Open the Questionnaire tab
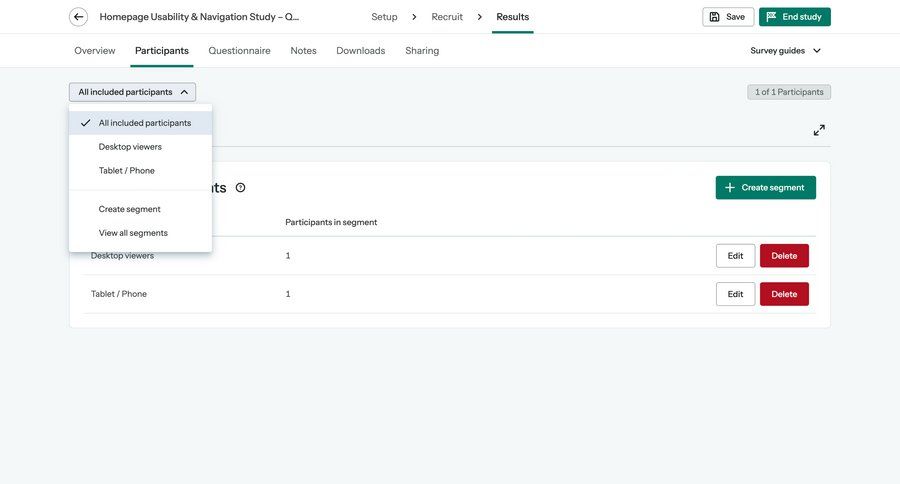 click(239, 51)
